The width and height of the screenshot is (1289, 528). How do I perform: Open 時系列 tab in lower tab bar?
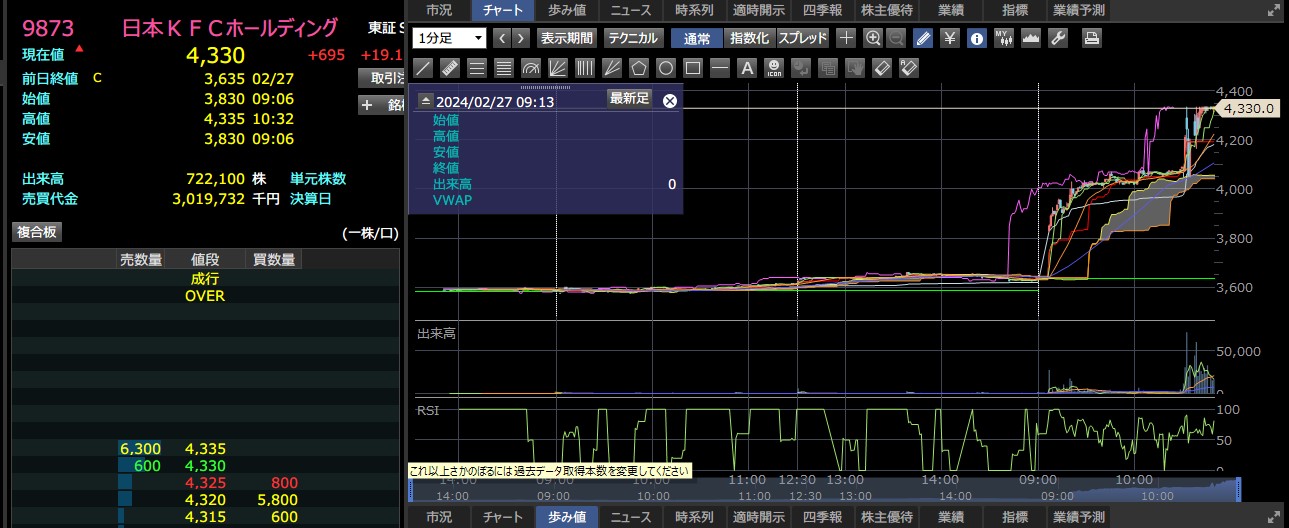(x=694, y=517)
